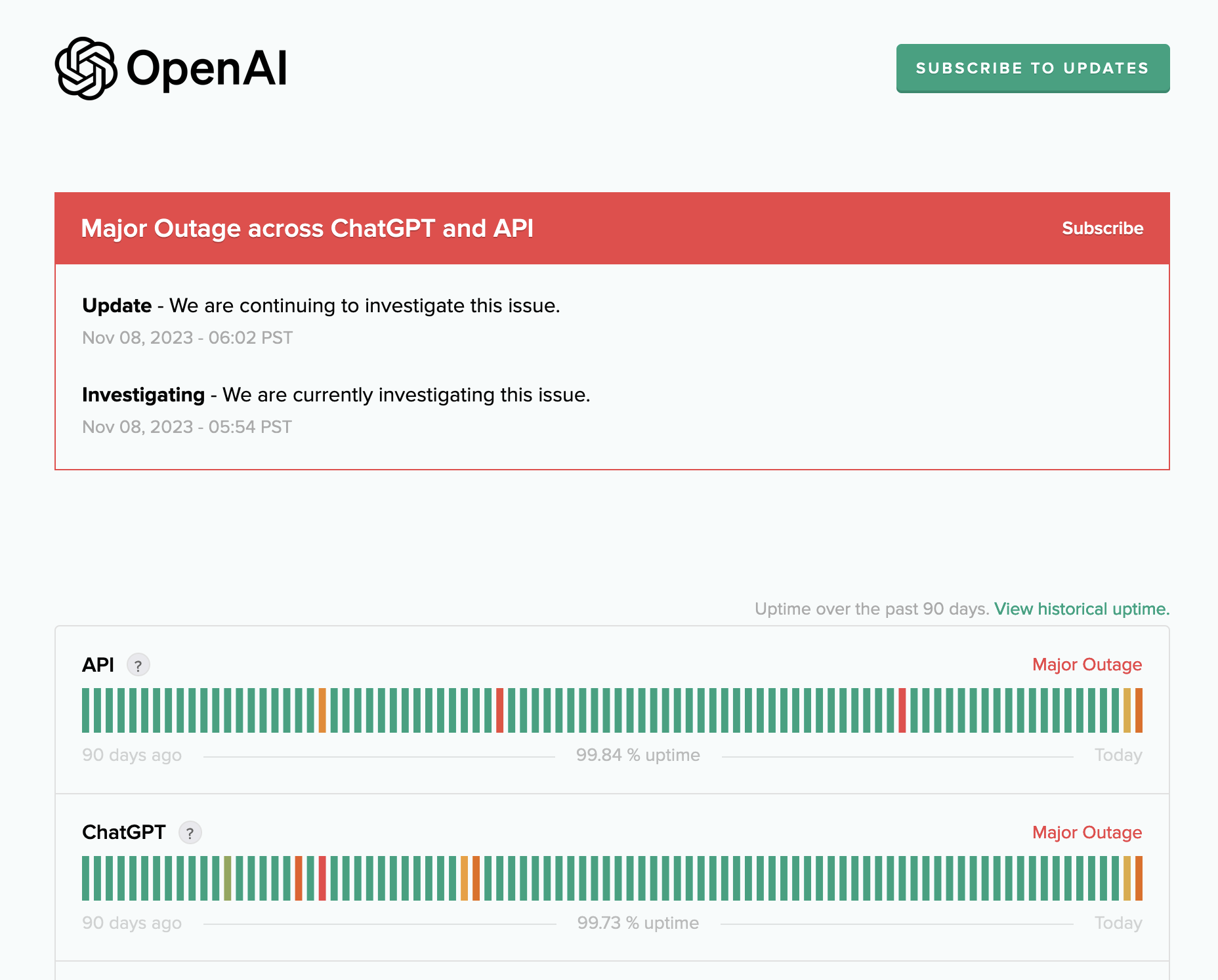This screenshot has height=980, width=1218.
Task: Select the ChatGPT component title
Action: [x=124, y=832]
